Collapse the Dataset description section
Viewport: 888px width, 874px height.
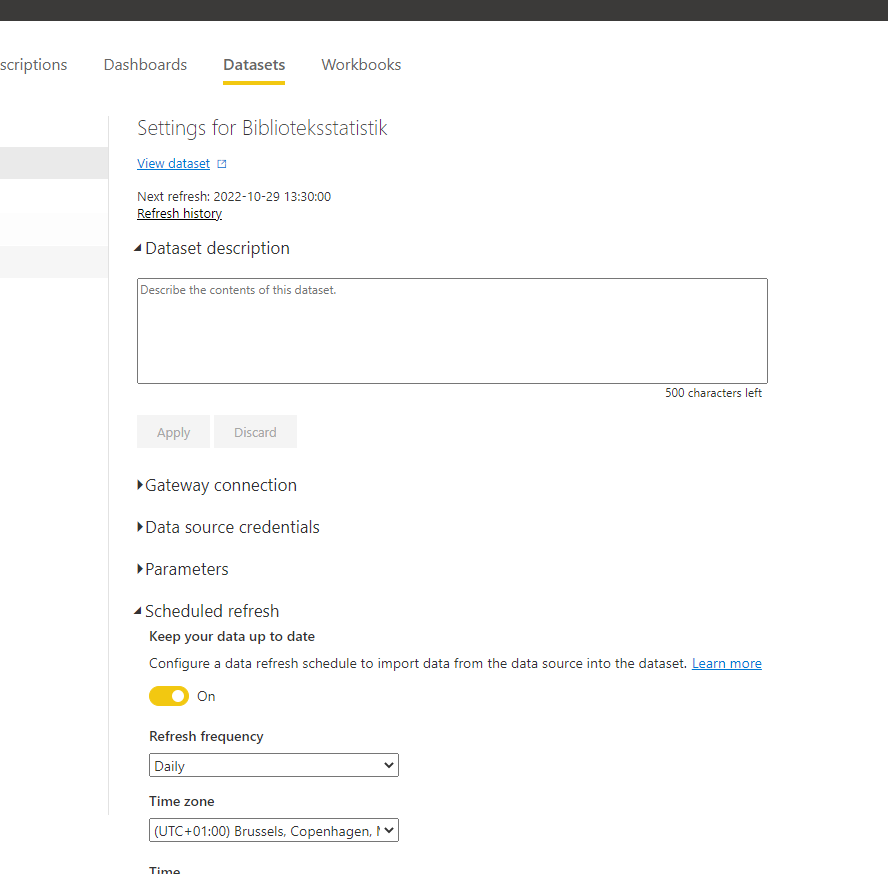coord(213,248)
